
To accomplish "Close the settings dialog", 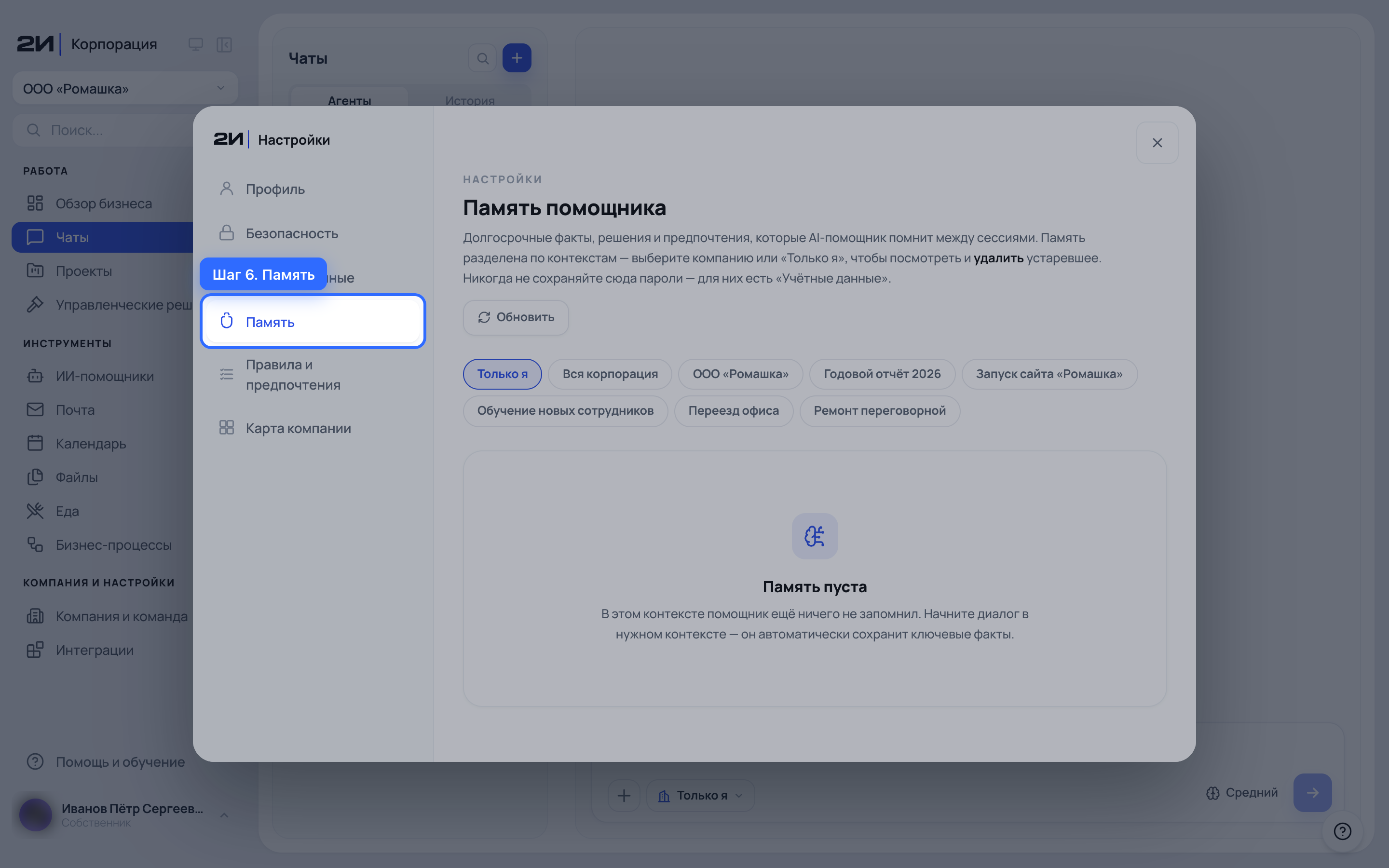I will pyautogui.click(x=1157, y=143).
